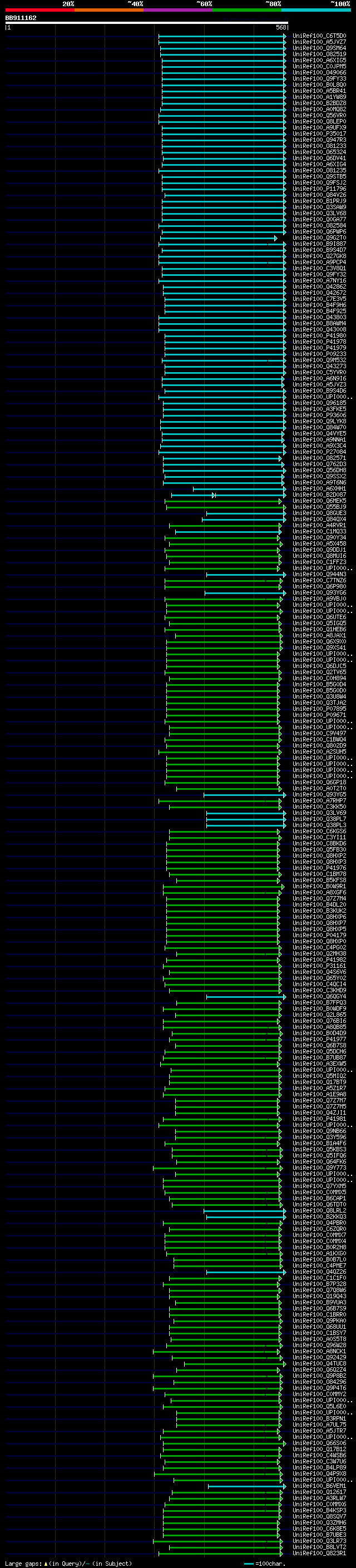Open UniRef100_C1MQ33 hit label
356x1568 pixels.
pos(319,531)
